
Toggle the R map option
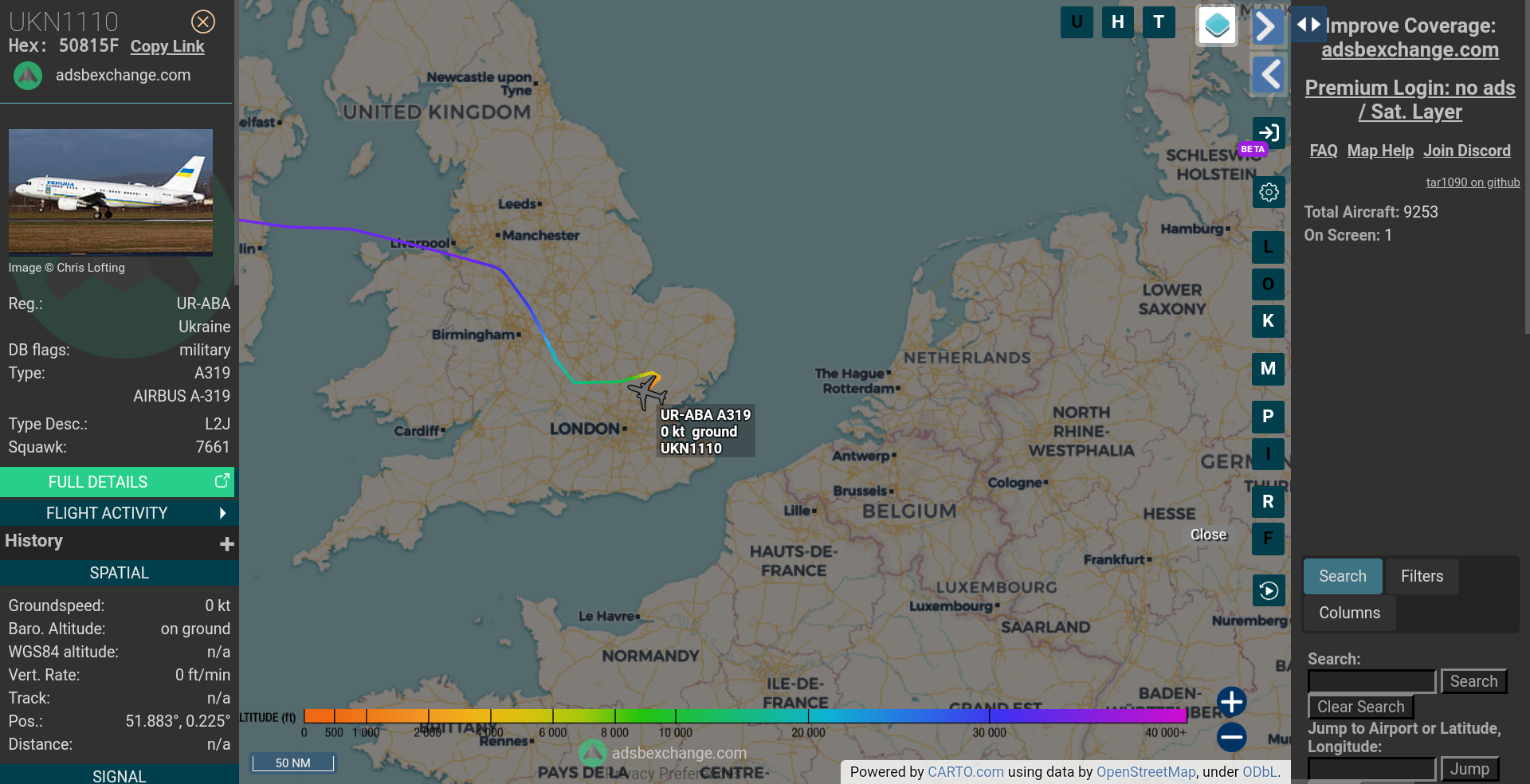click(x=1268, y=502)
